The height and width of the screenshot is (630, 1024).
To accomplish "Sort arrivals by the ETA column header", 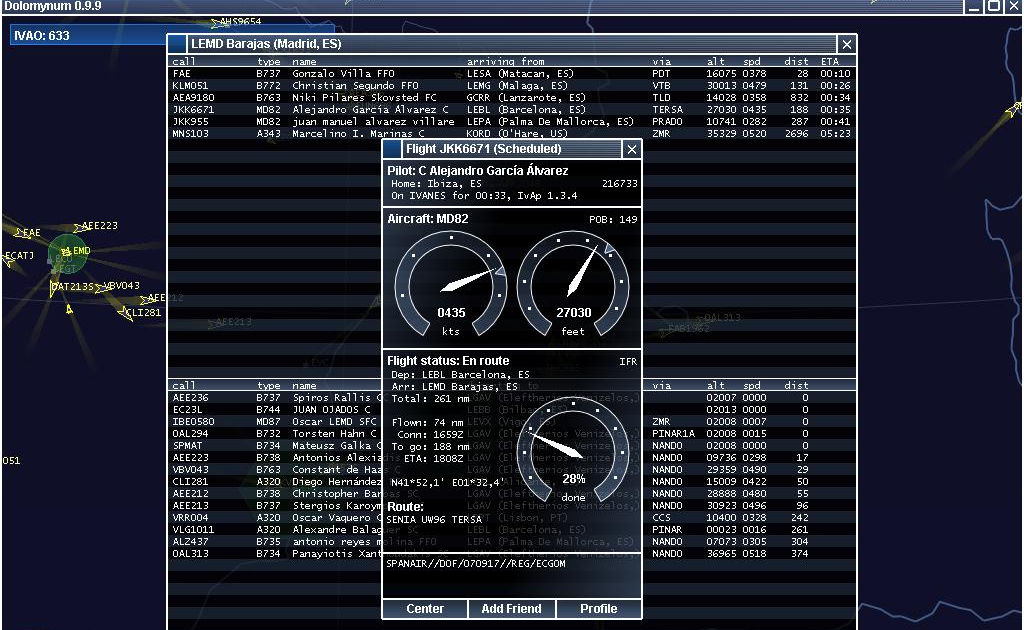I will point(829,61).
